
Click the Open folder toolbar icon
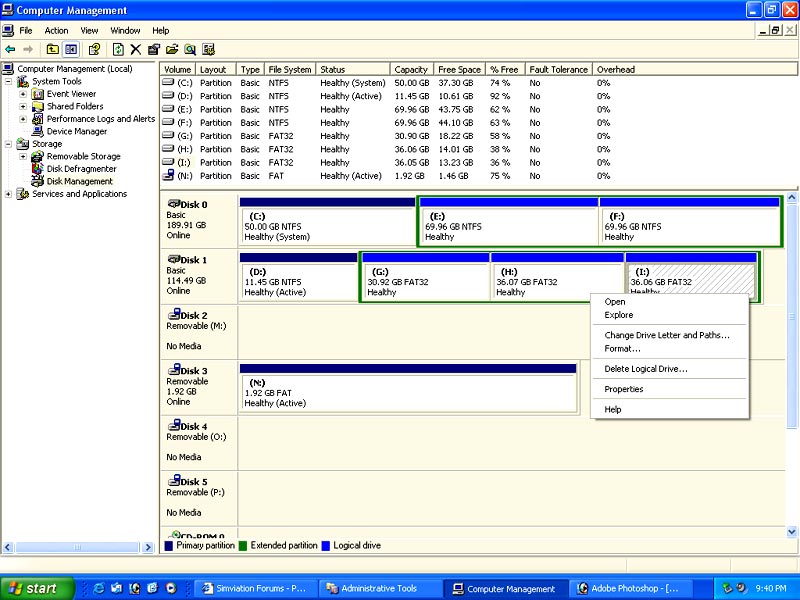[x=172, y=49]
